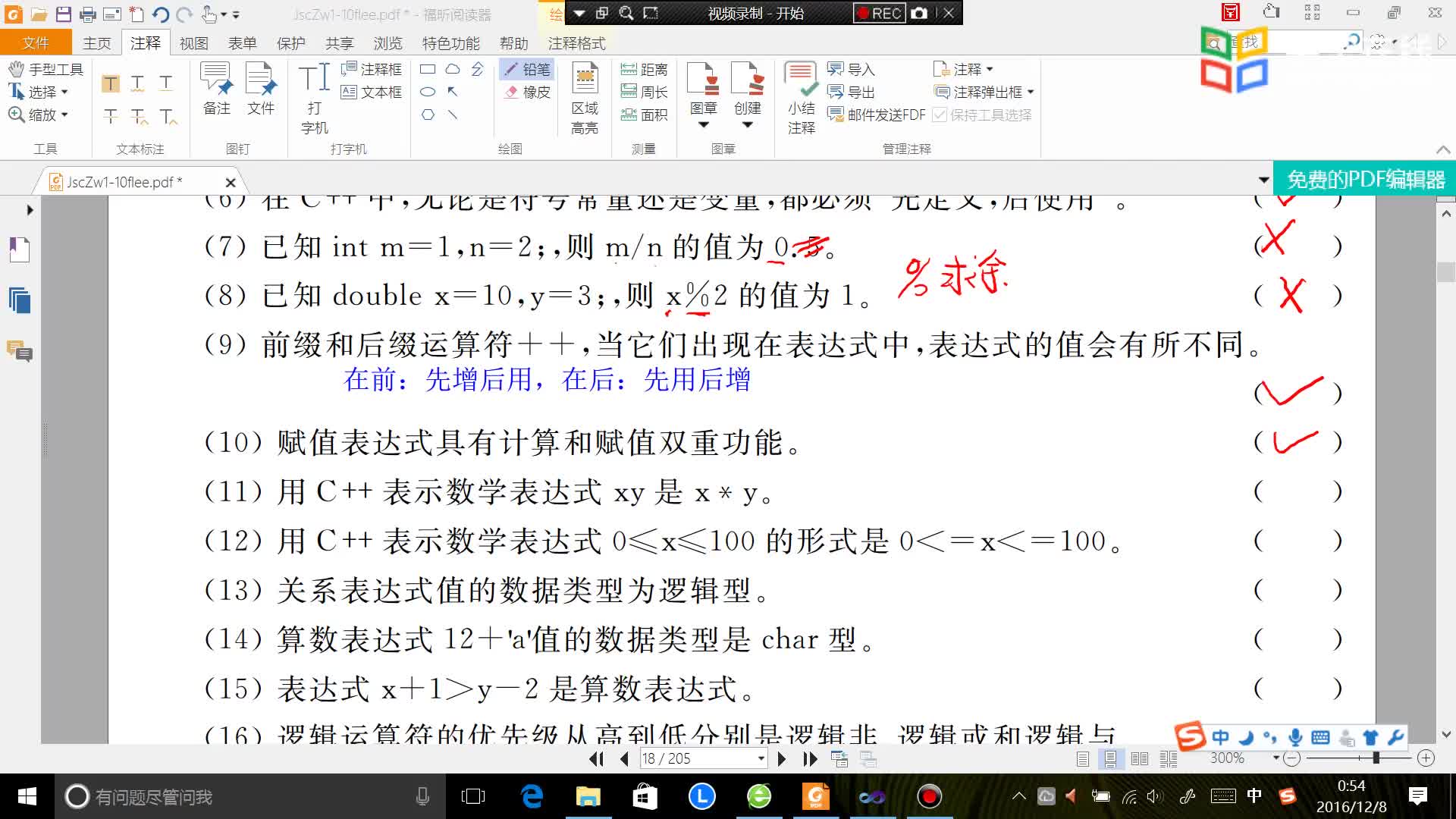
Task: Click the 免费的PDF编辑器 button
Action: [x=1364, y=180]
